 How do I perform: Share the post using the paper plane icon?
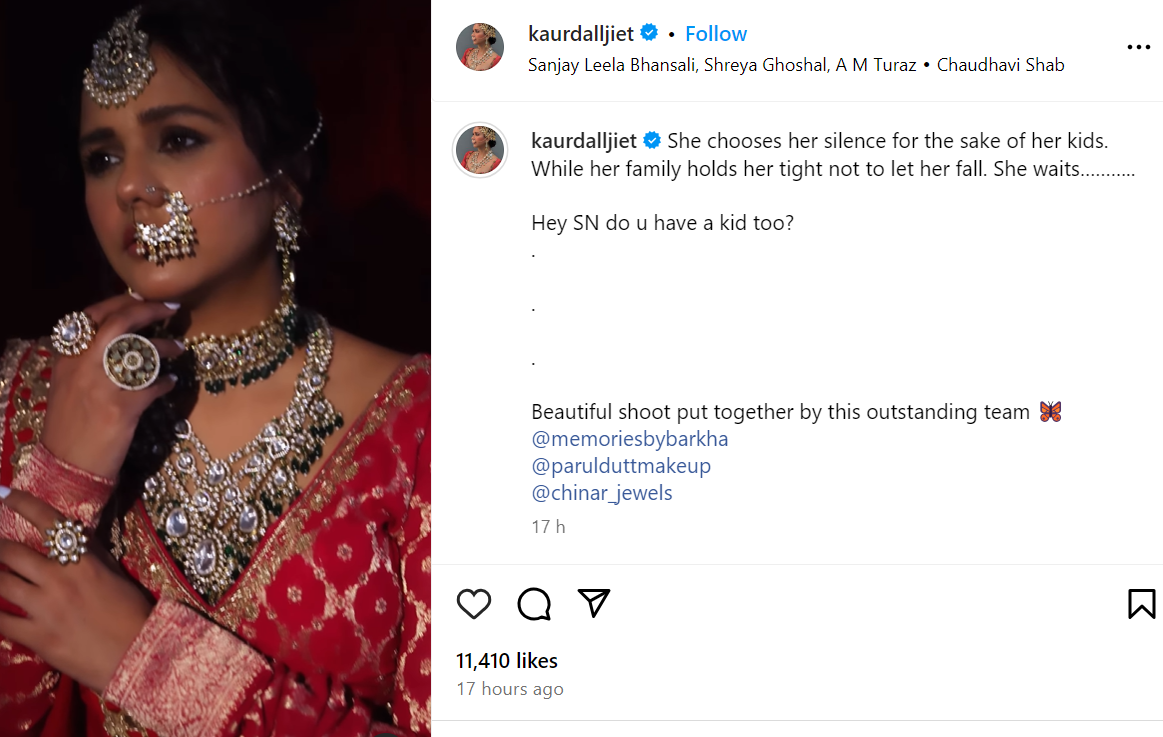click(594, 603)
